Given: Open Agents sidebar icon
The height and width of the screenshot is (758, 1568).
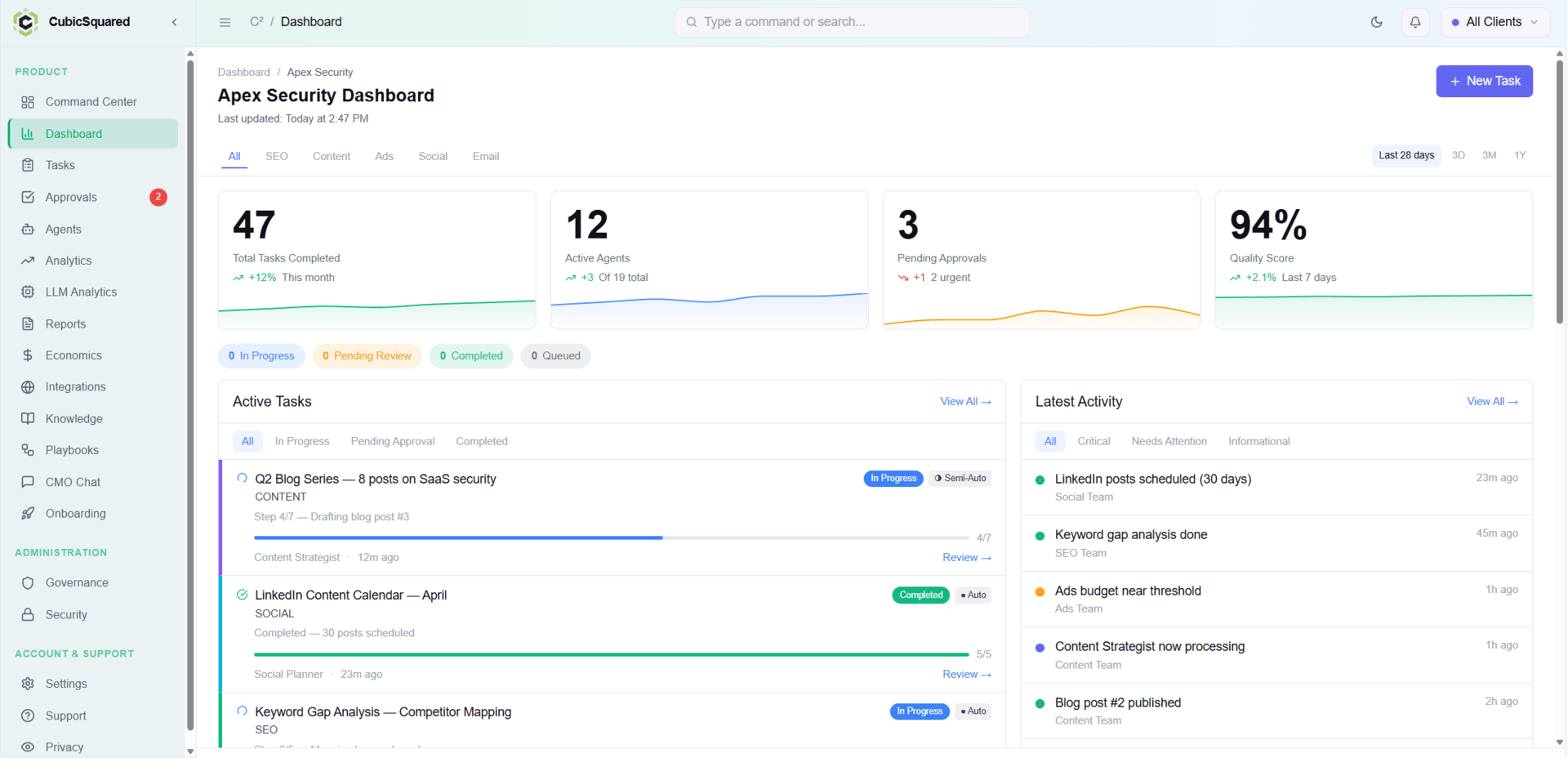Looking at the screenshot, I should coord(28,230).
